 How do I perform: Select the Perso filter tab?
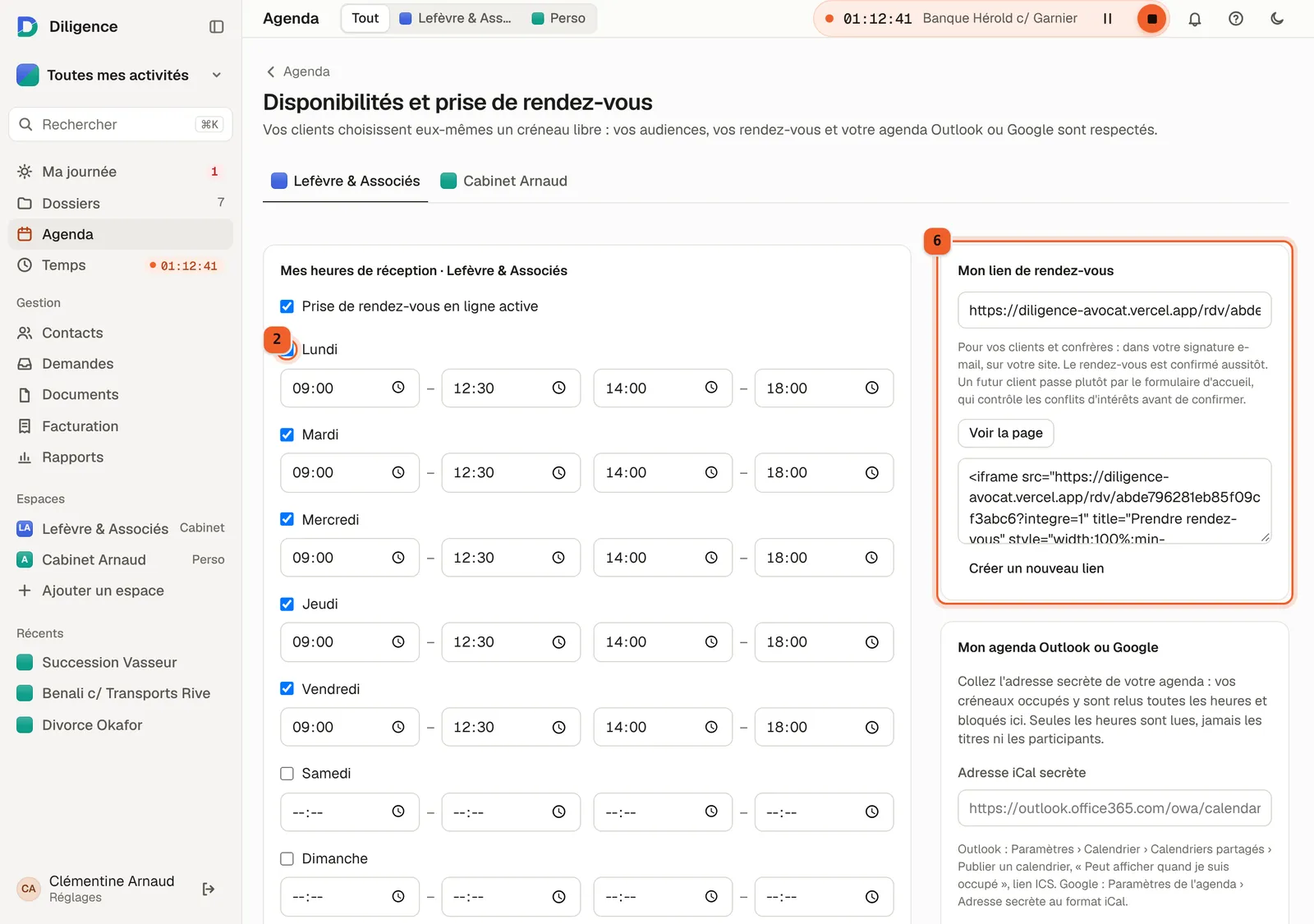click(558, 18)
